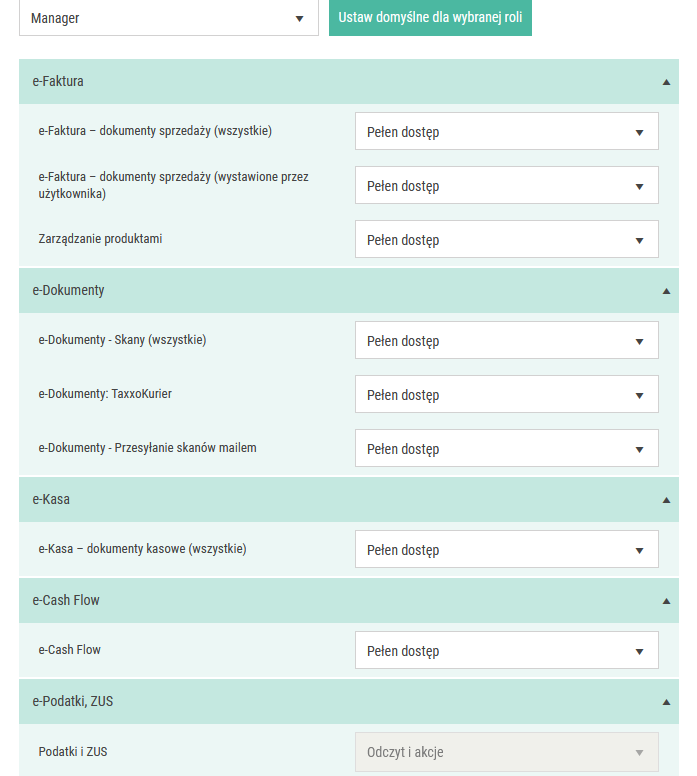Open Zarządzanie produktami access dropdown
Viewport: 697px width, 776px height.
coord(507,239)
